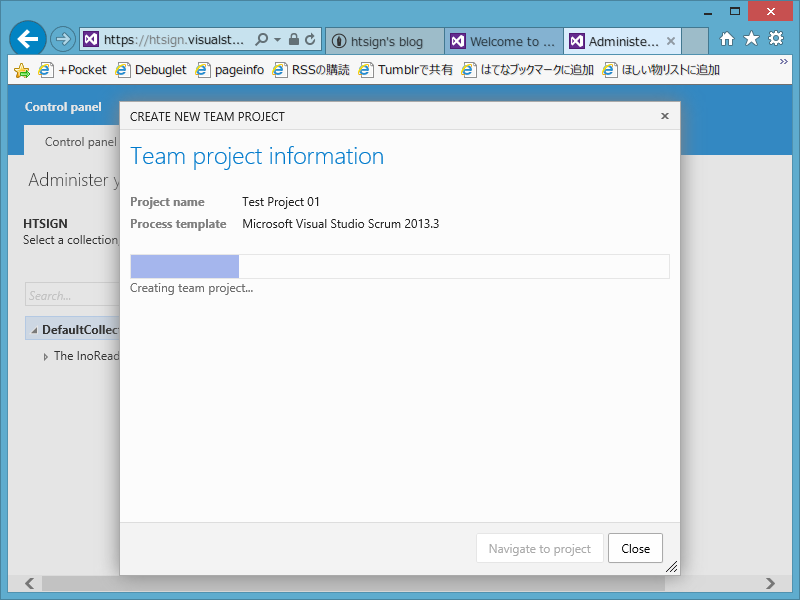The image size is (800, 600).
Task: Switch to the Welcome to tab
Action: (x=504, y=41)
